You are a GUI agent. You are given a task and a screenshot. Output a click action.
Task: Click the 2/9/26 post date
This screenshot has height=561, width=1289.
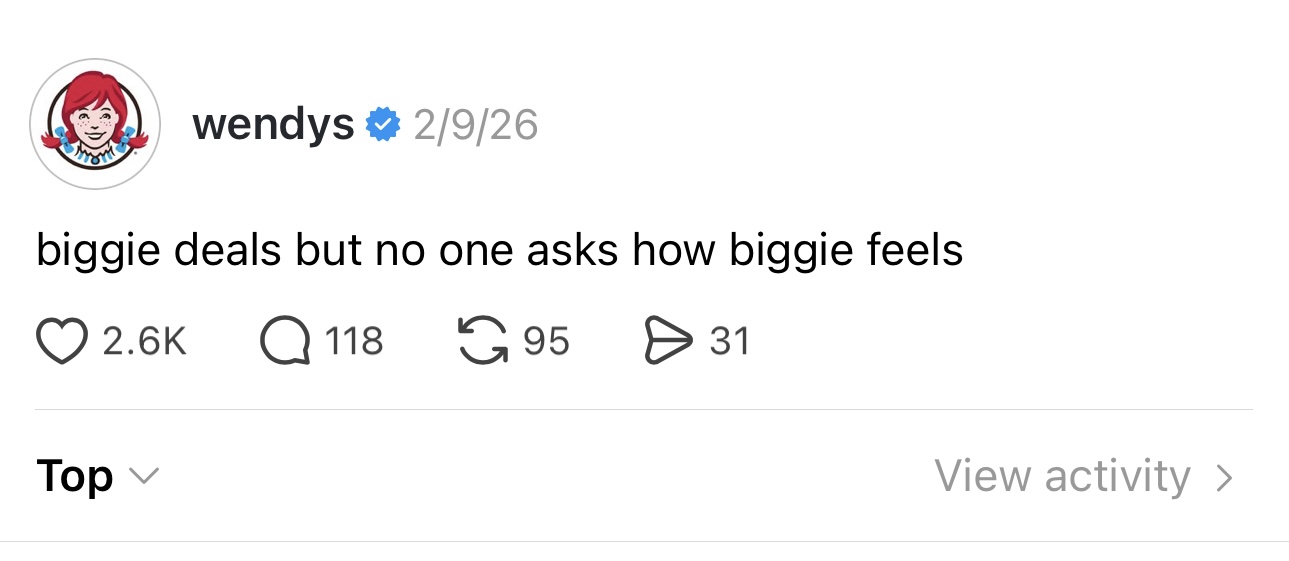475,126
